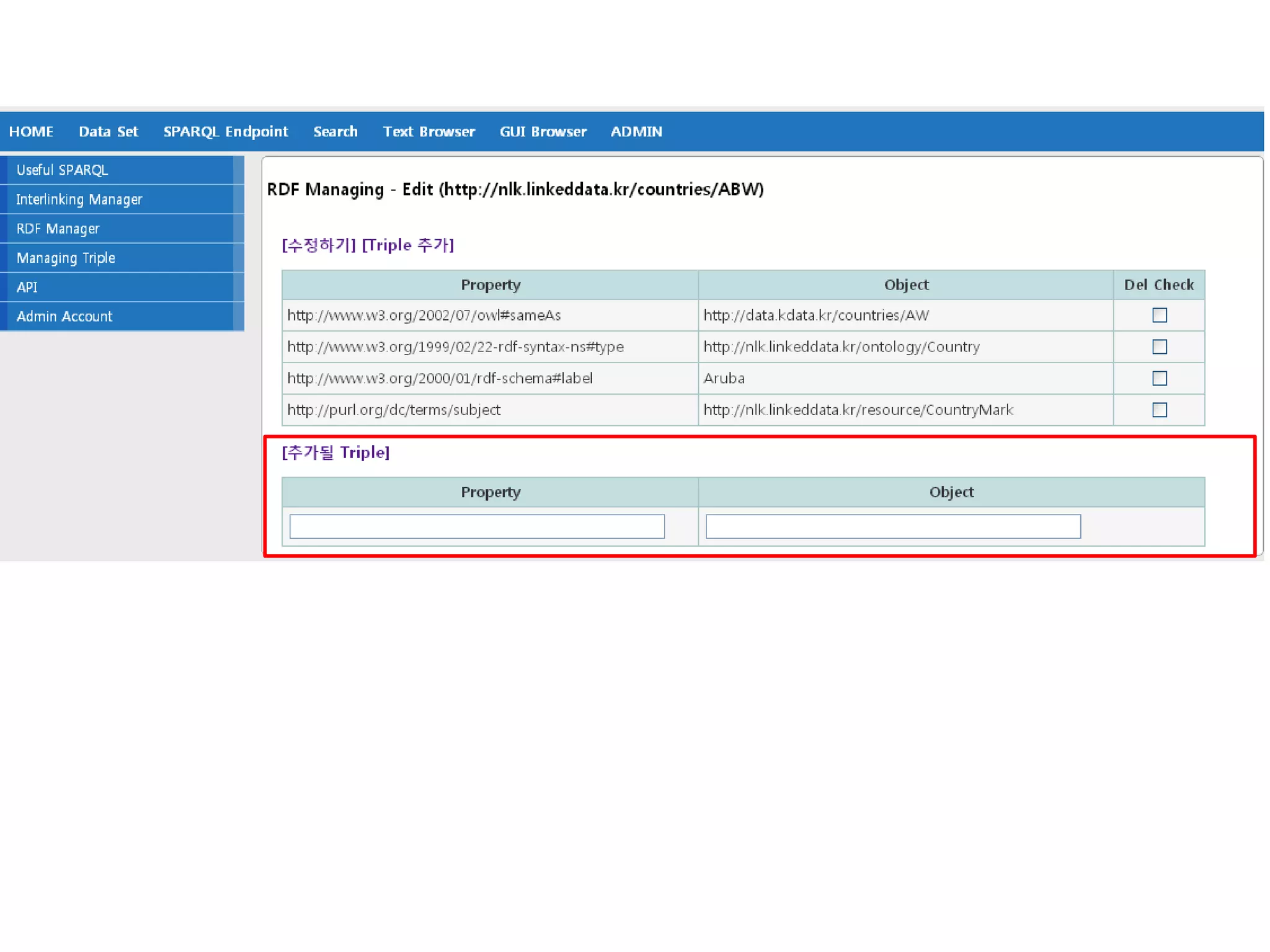Open Managing Triple sidebar entry

66,258
